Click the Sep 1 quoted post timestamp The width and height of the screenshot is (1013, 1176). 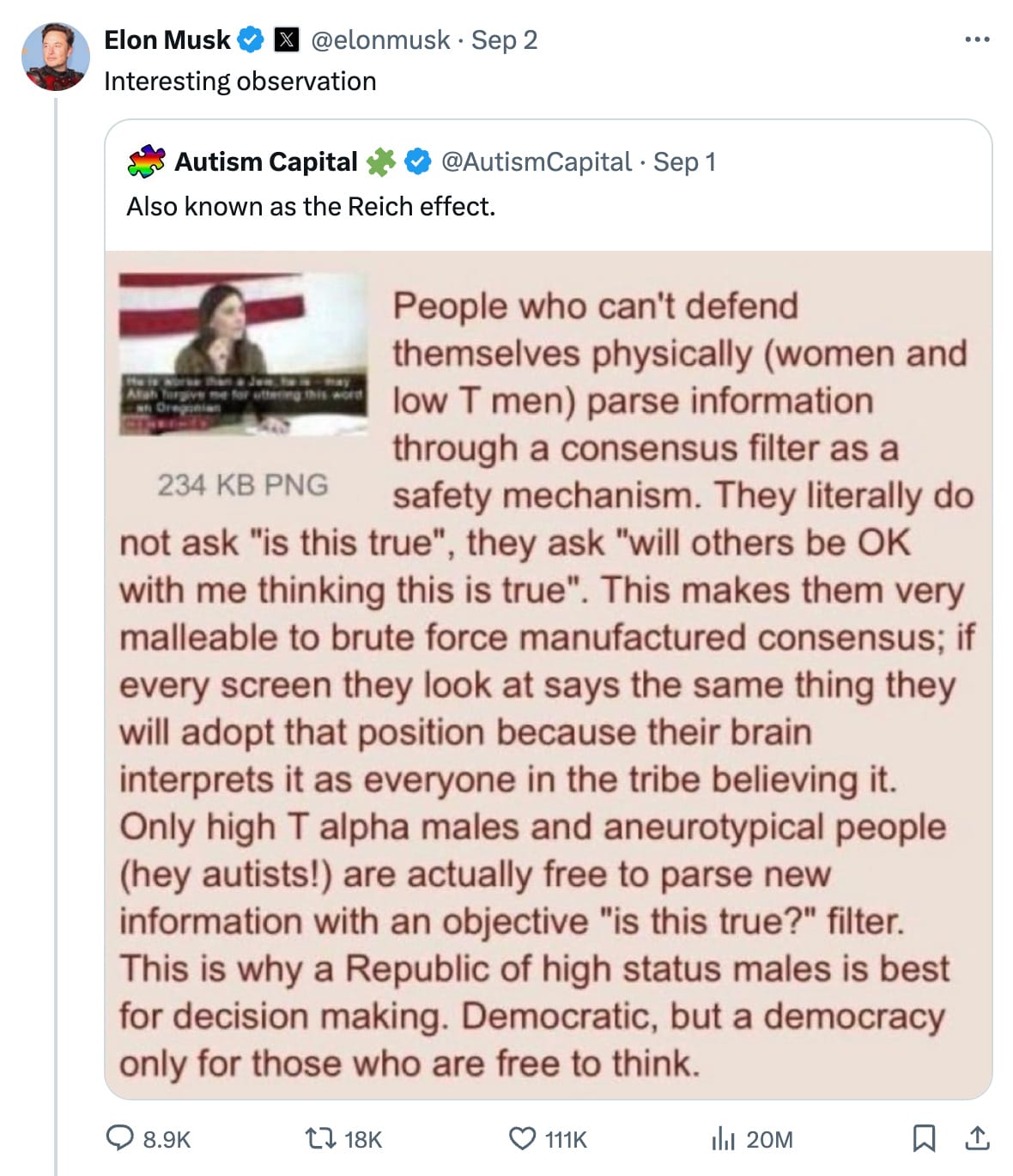pos(684,161)
